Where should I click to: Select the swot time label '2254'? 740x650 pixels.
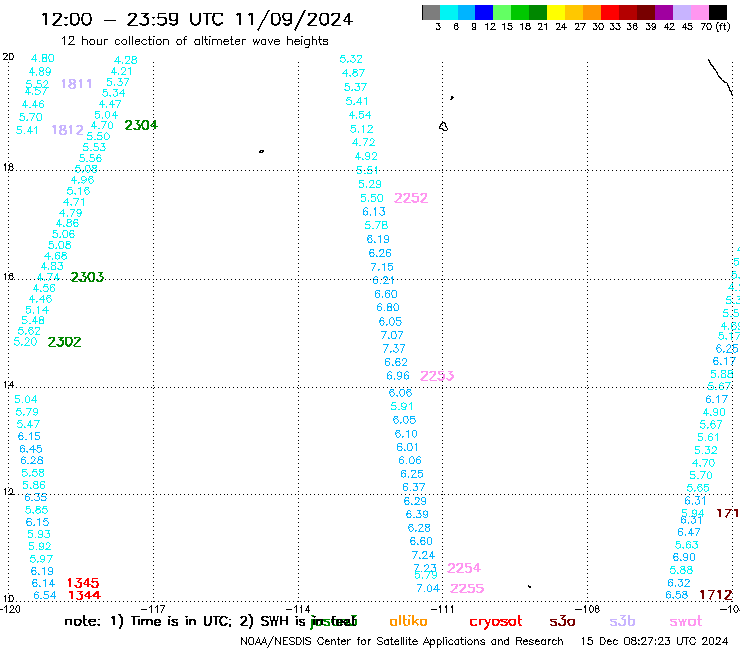tap(464, 568)
